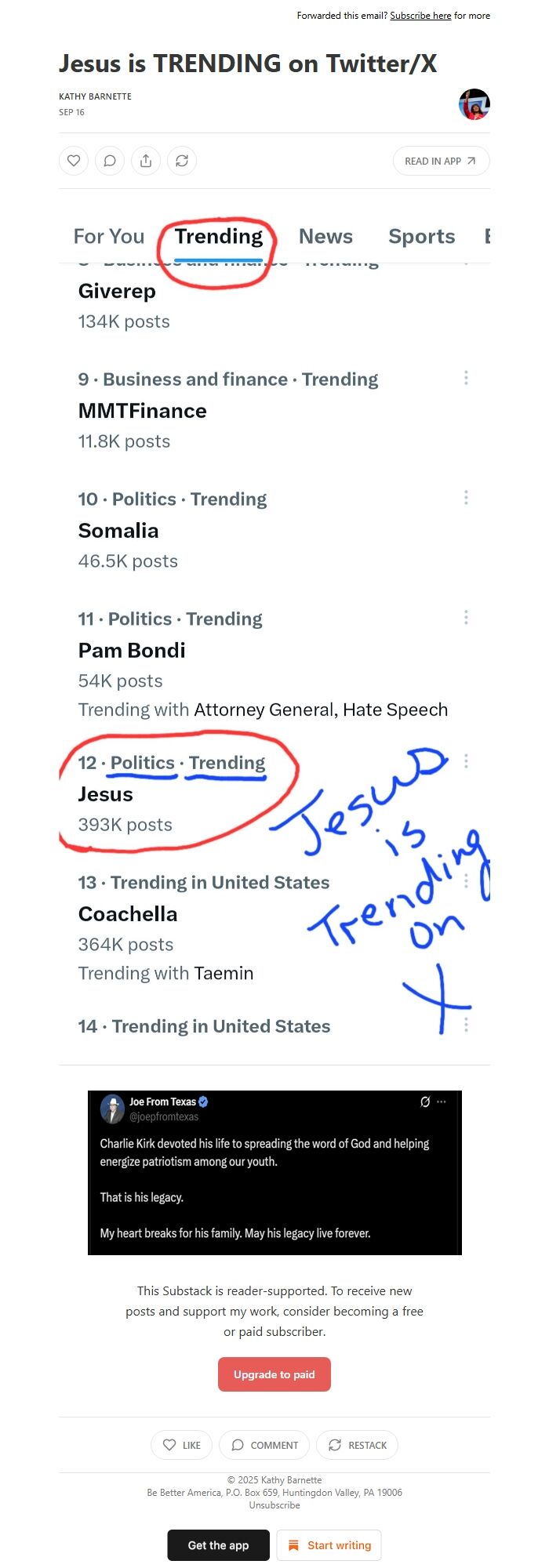Click the READ IN APP button
This screenshot has width=549, height=1568.
441,161
